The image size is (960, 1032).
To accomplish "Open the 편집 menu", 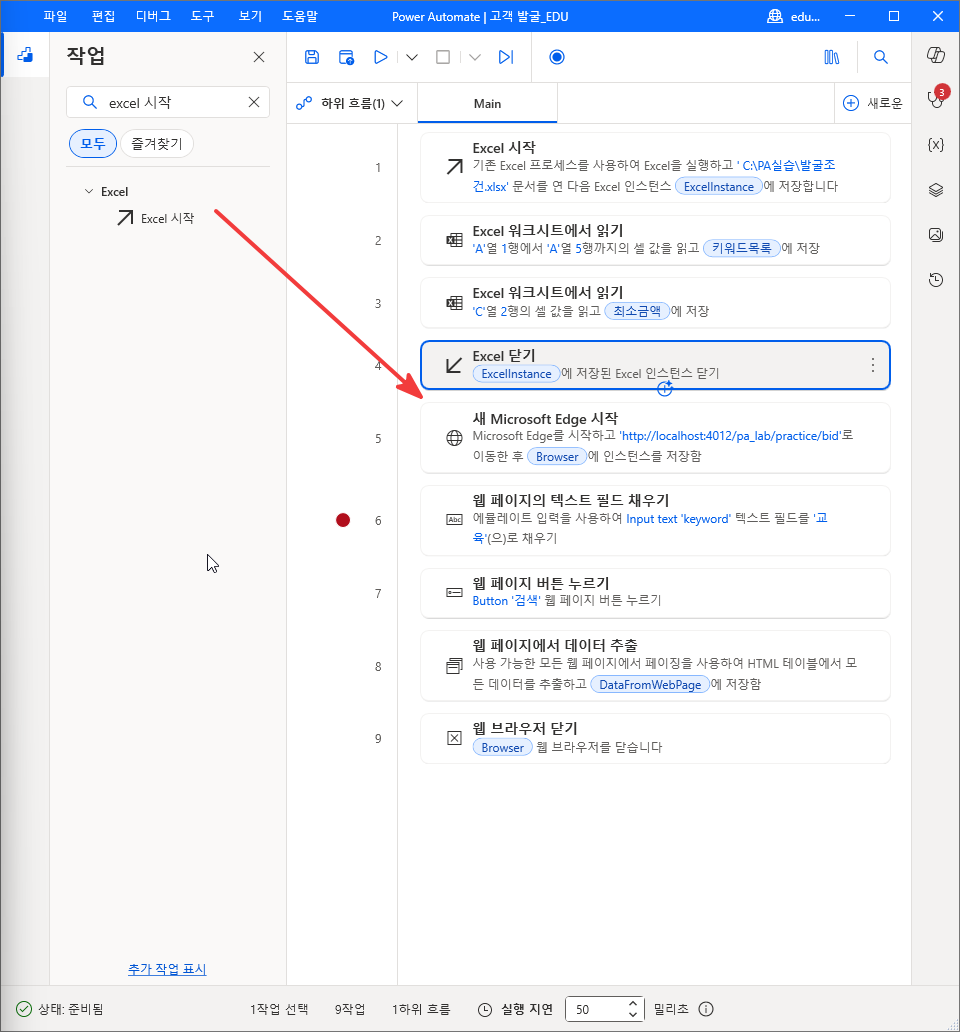I will click(x=103, y=16).
